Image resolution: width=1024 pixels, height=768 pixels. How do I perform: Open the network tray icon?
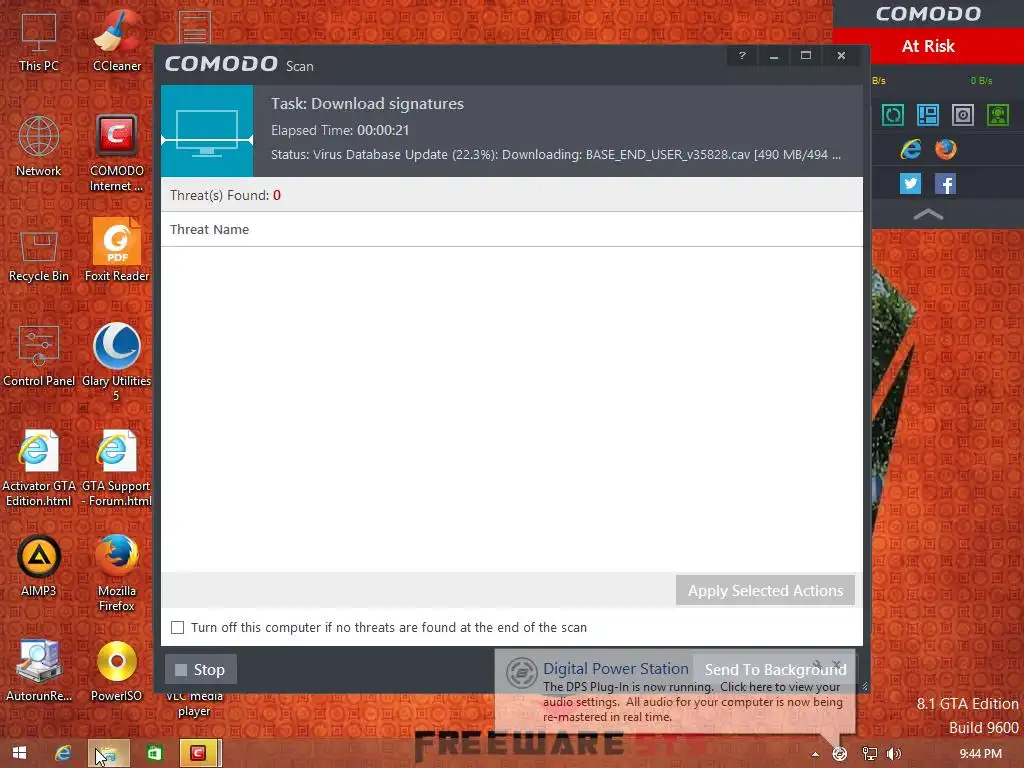point(869,754)
